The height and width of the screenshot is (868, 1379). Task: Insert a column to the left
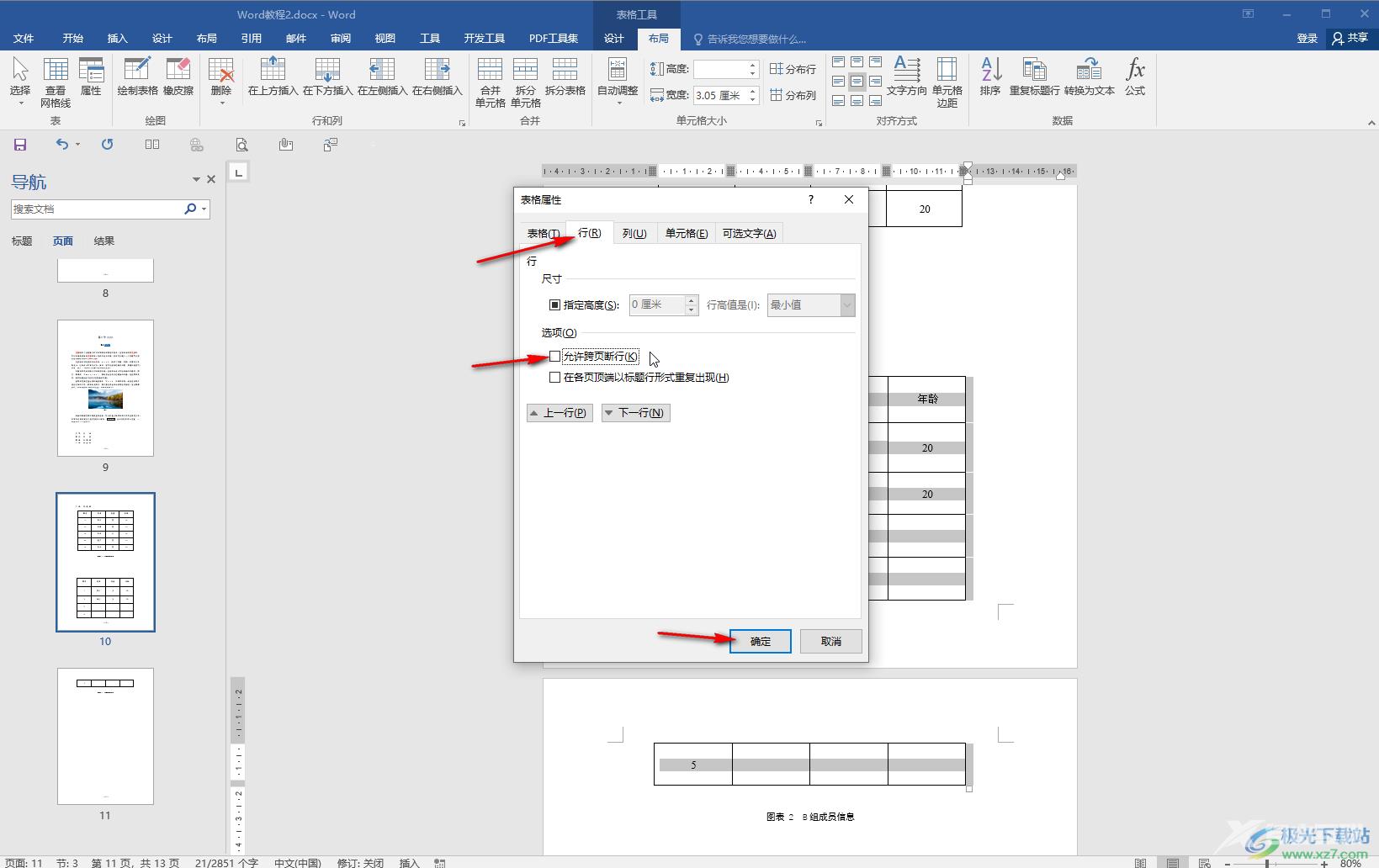coord(382,77)
